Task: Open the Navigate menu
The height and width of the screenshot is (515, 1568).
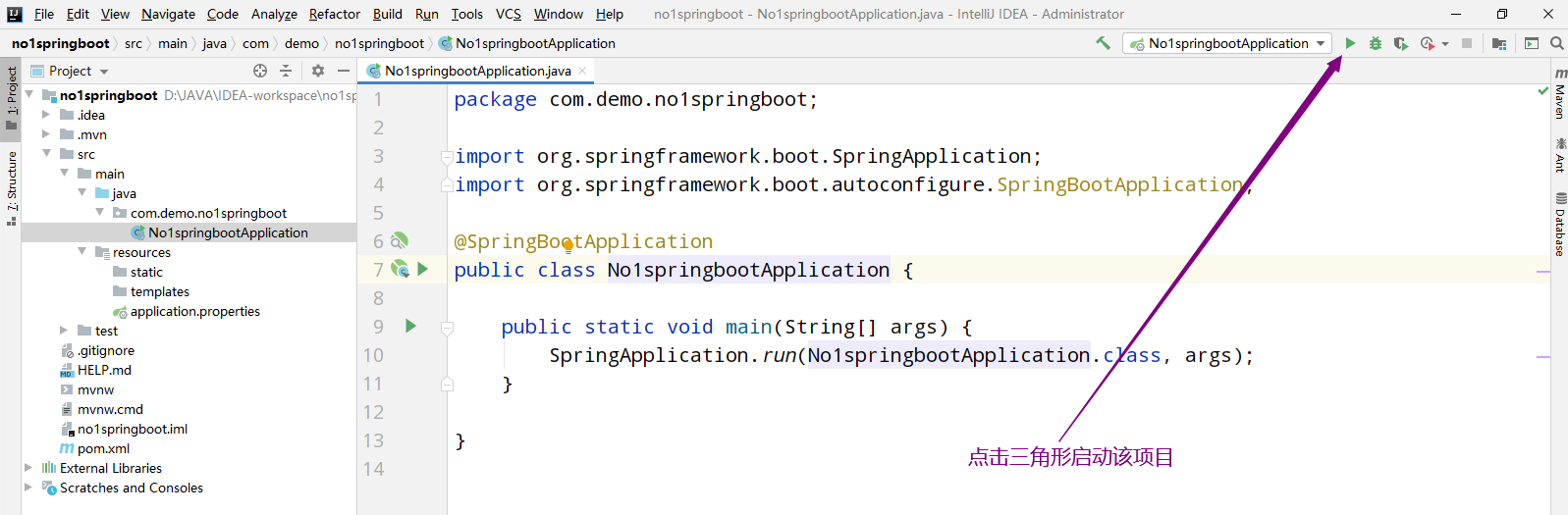Action: tap(168, 14)
